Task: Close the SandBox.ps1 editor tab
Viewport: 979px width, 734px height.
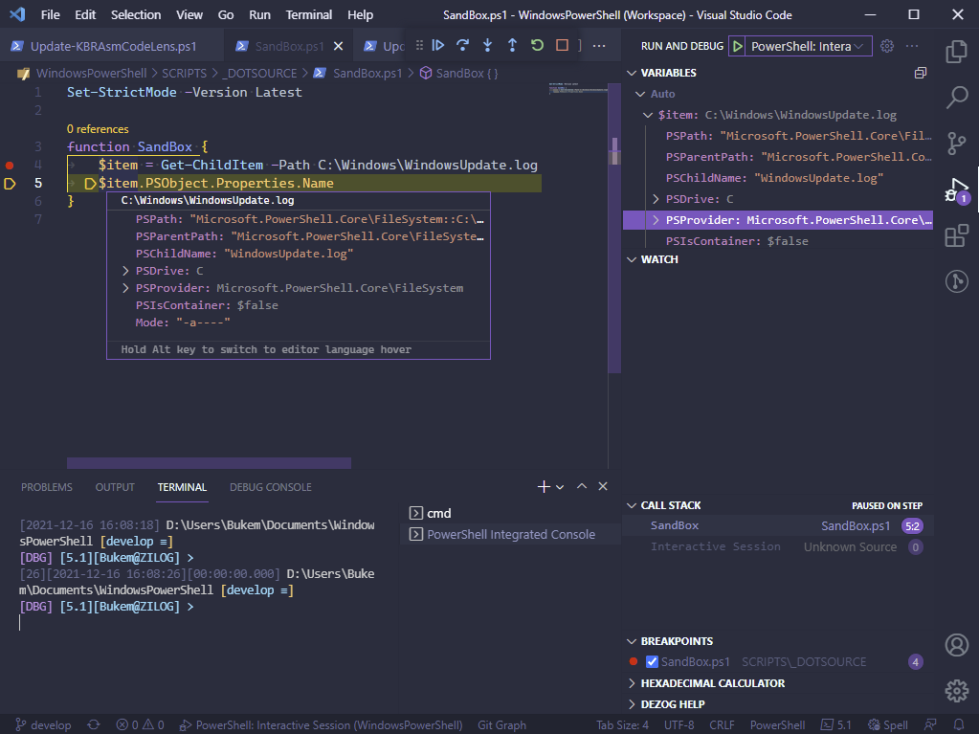Action: pyautogui.click(x=338, y=46)
